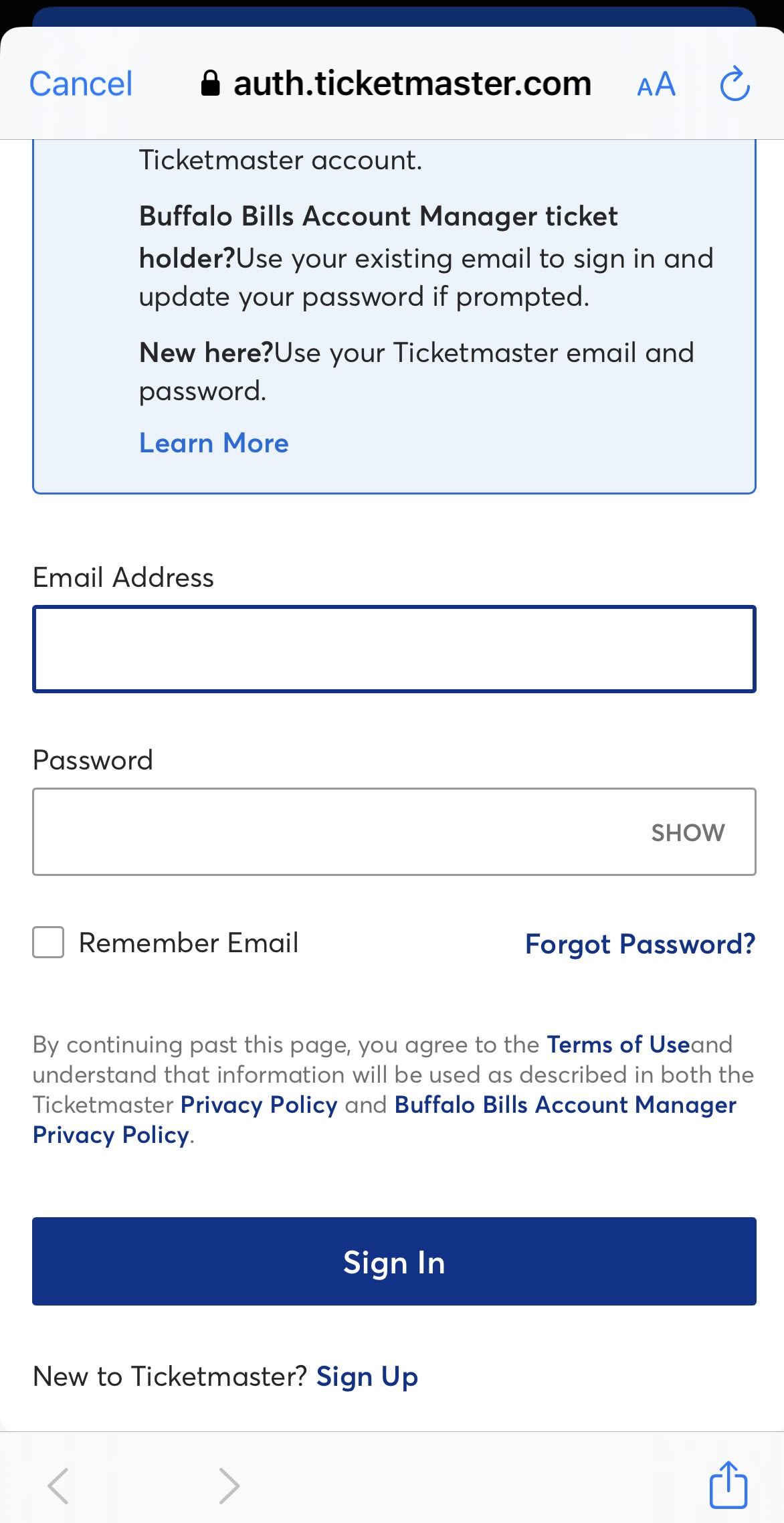Open the Learn More link
The height and width of the screenshot is (1523, 784).
click(x=214, y=443)
